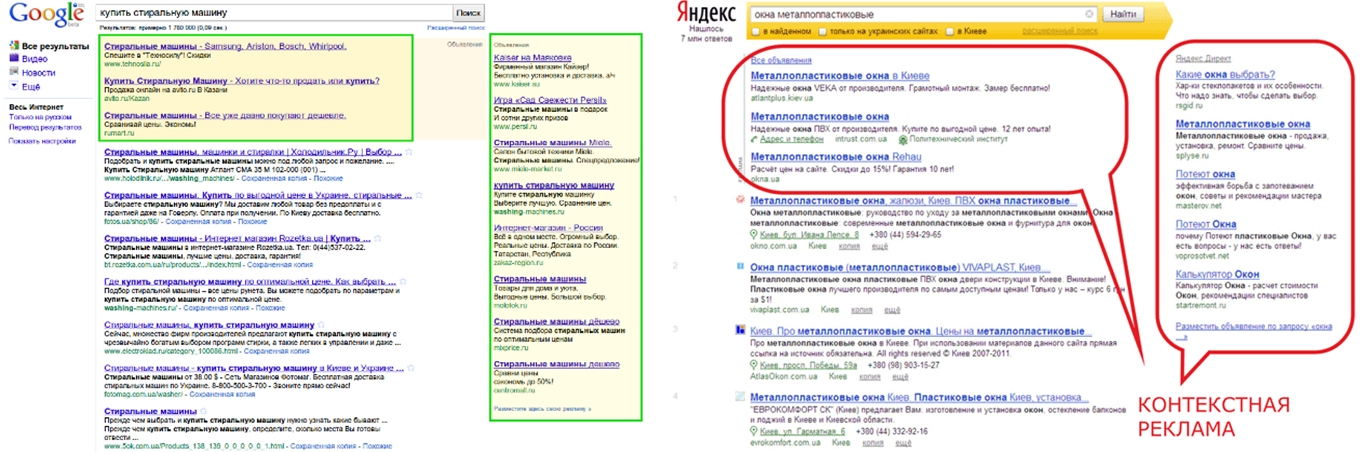Expand the Ещё menu in Google sidebar
The image size is (1372, 452).
(x=31, y=87)
